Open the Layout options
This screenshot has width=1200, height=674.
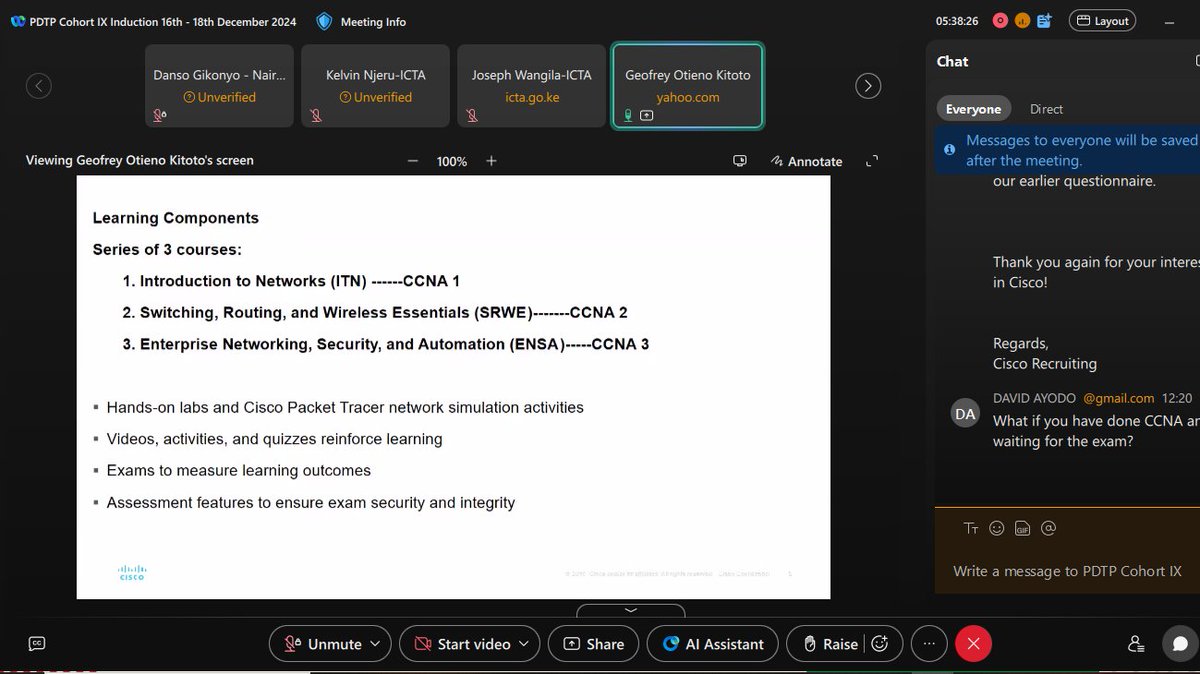1102,21
